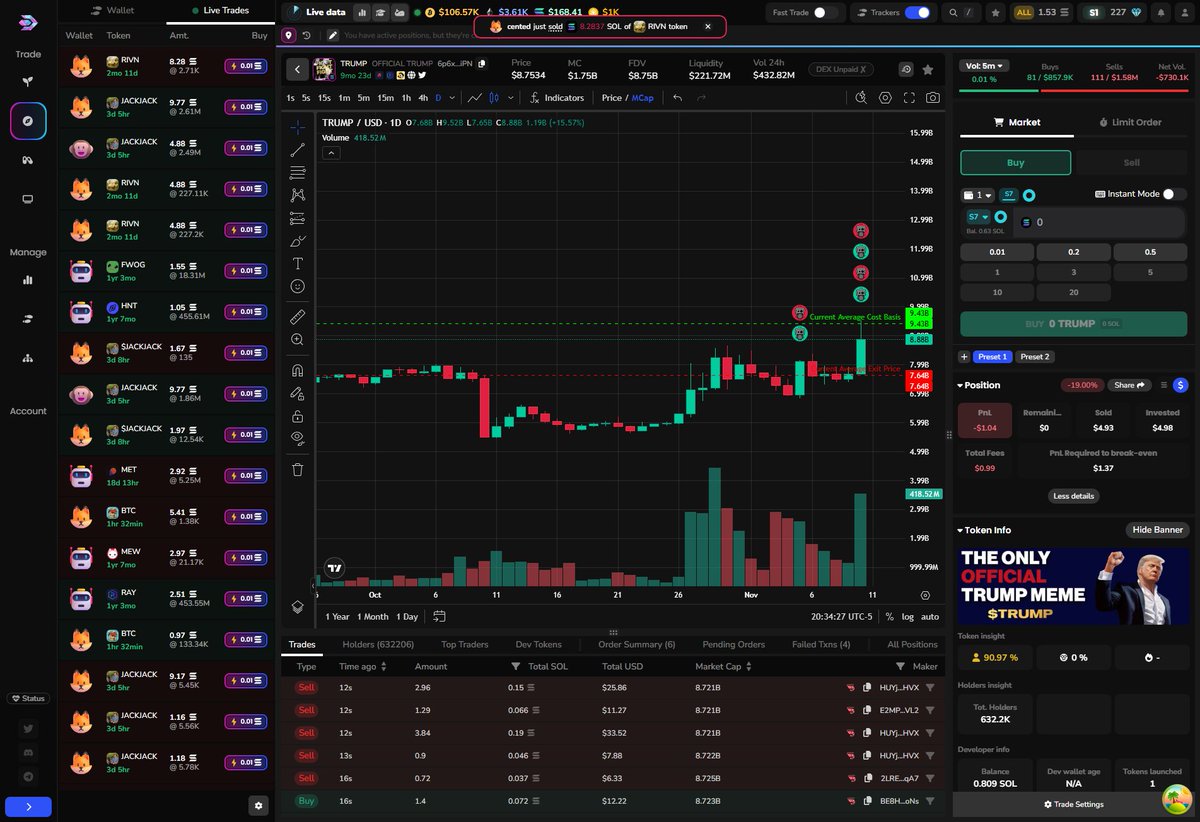This screenshot has height=822, width=1200.
Task: Open the candle chart type dropdown
Action: (510, 98)
